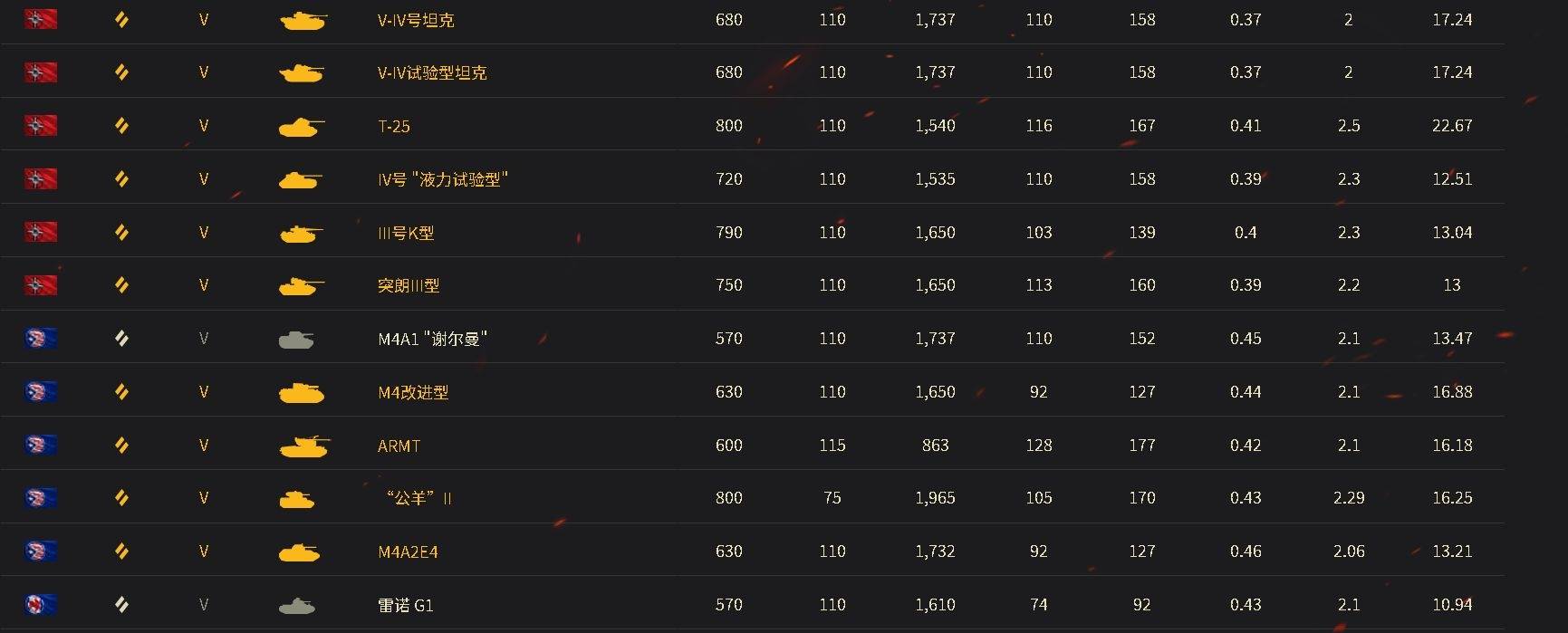Screen dimensions: 1568x633
Task: Select the M4A2E4 tank name
Action: (408, 551)
